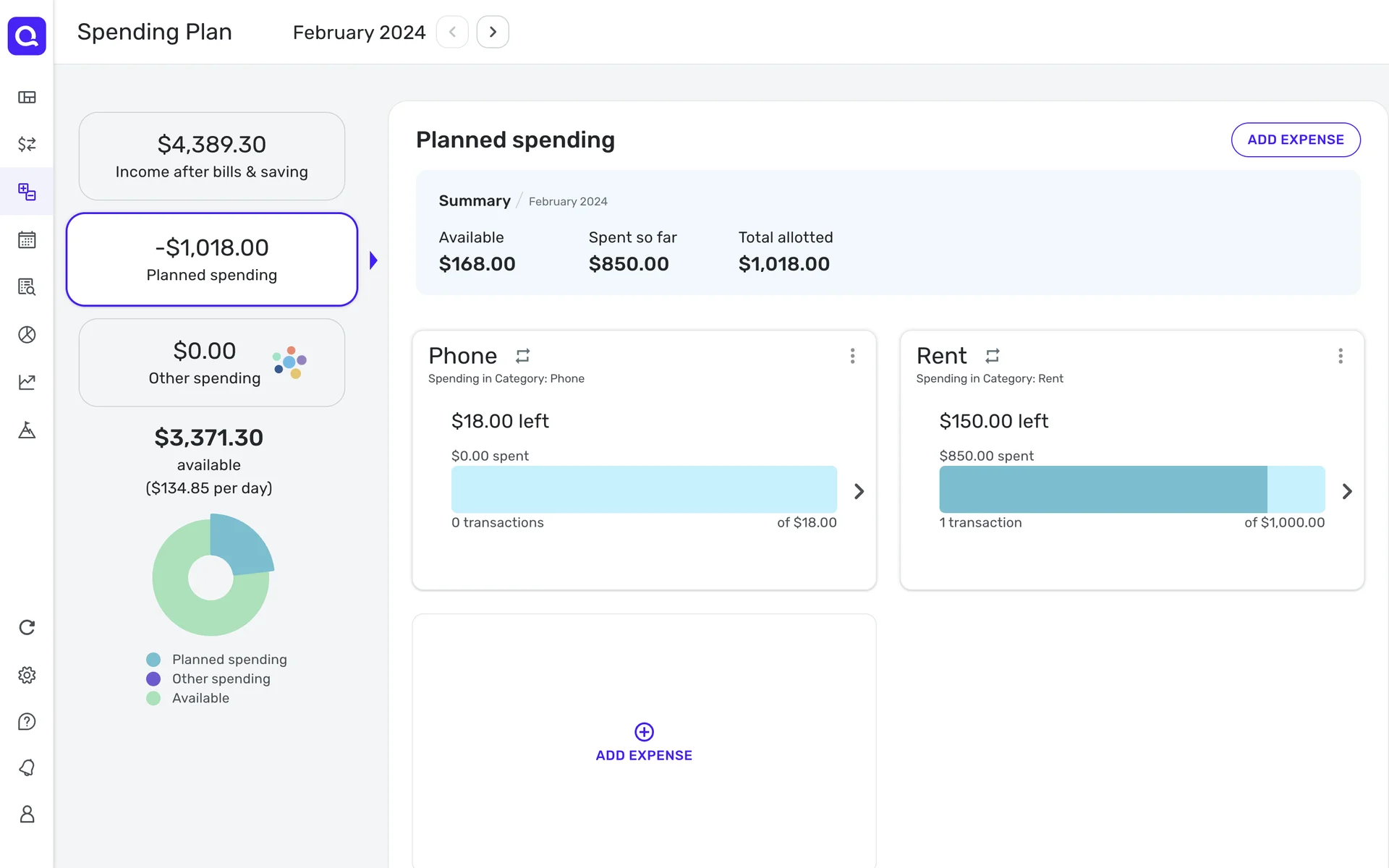The height and width of the screenshot is (868, 1389).
Task: Go to the next month
Action: [493, 32]
